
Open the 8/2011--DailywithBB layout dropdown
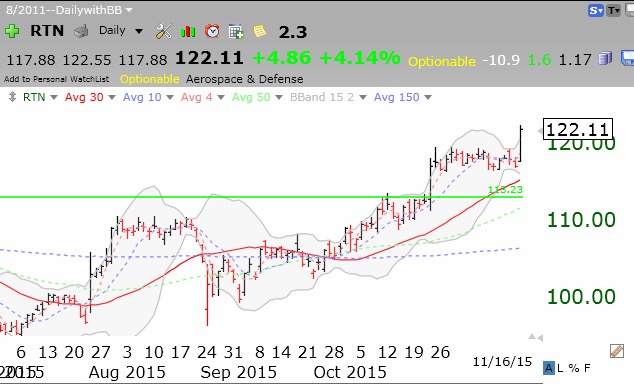click(69, 10)
